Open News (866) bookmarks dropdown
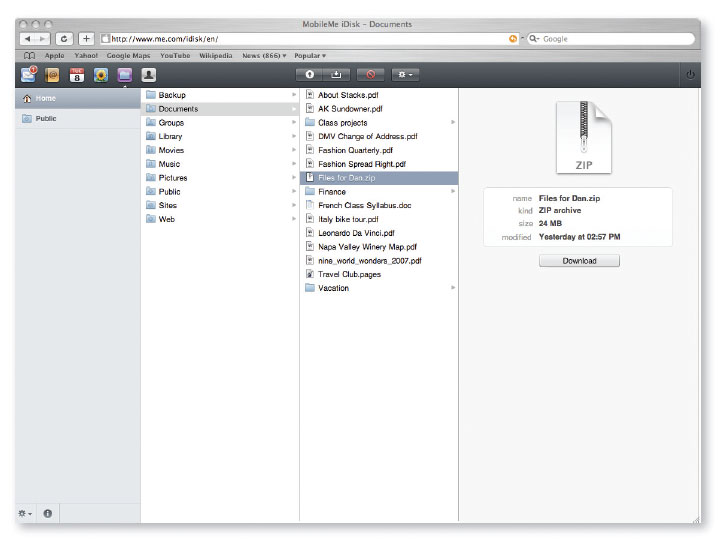Viewport: 722px width, 544px height. tap(264, 56)
